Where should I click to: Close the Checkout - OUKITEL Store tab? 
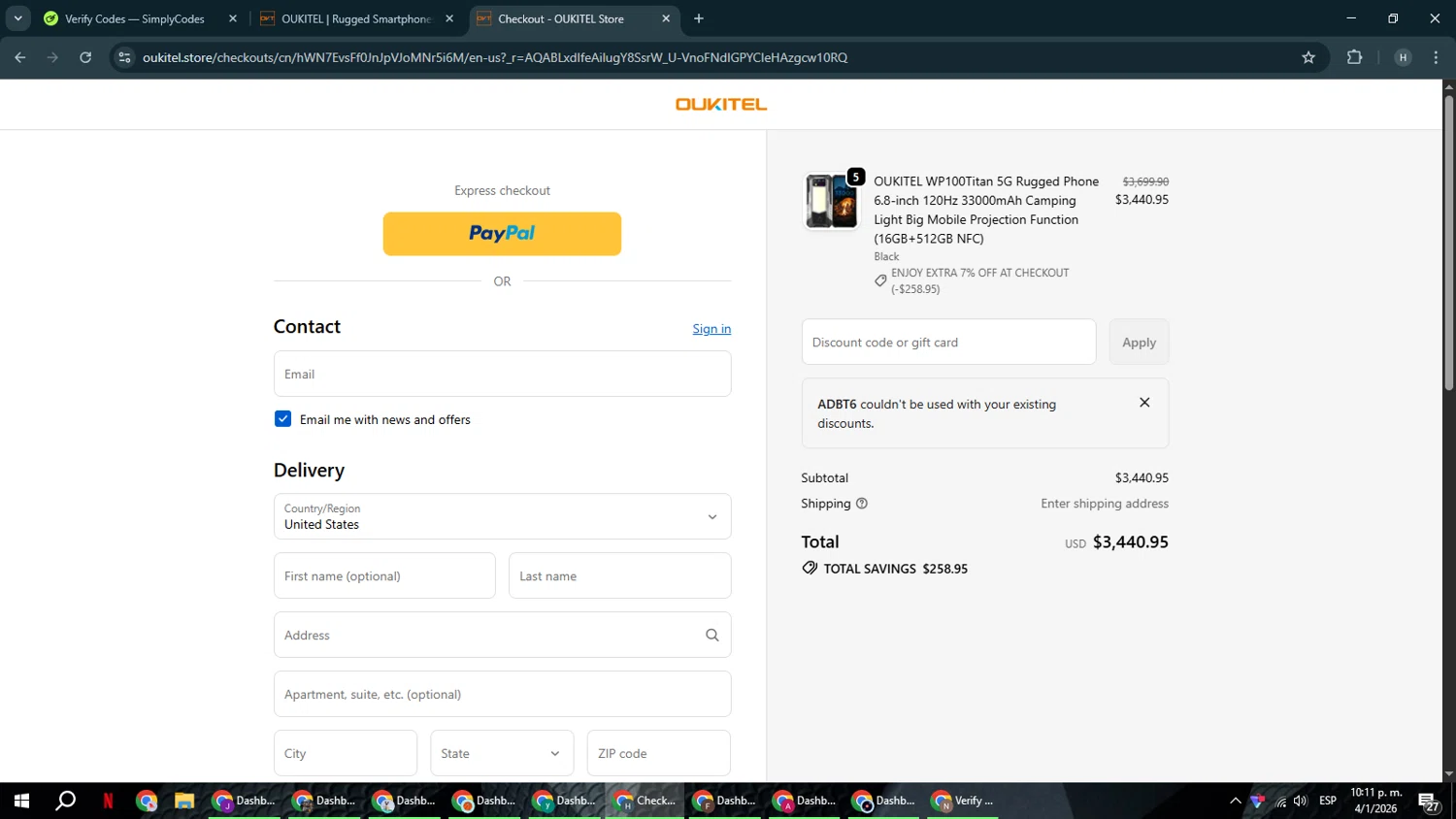click(666, 18)
